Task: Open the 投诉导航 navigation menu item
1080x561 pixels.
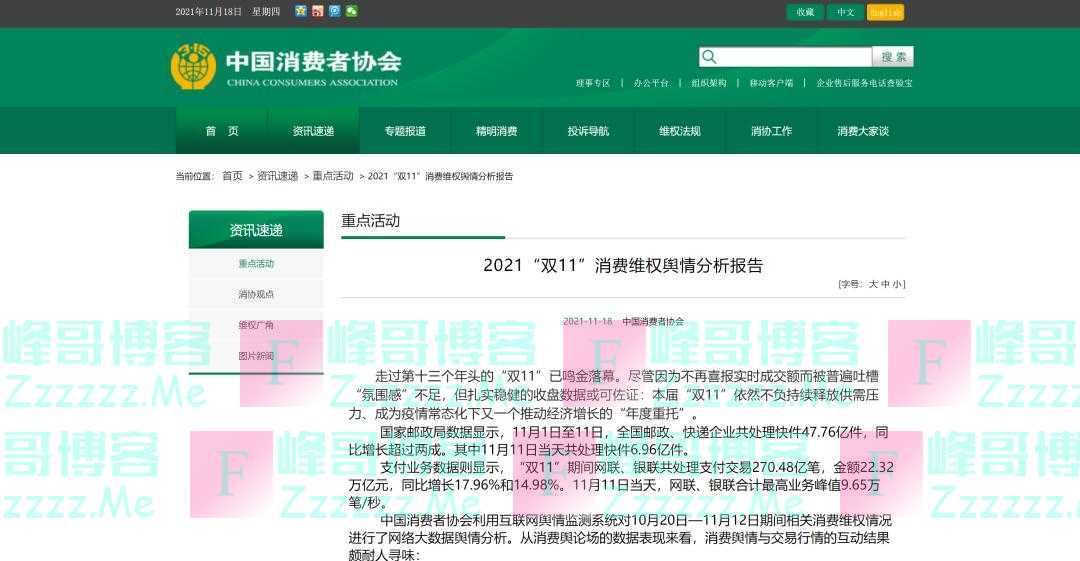Action: pos(588,131)
